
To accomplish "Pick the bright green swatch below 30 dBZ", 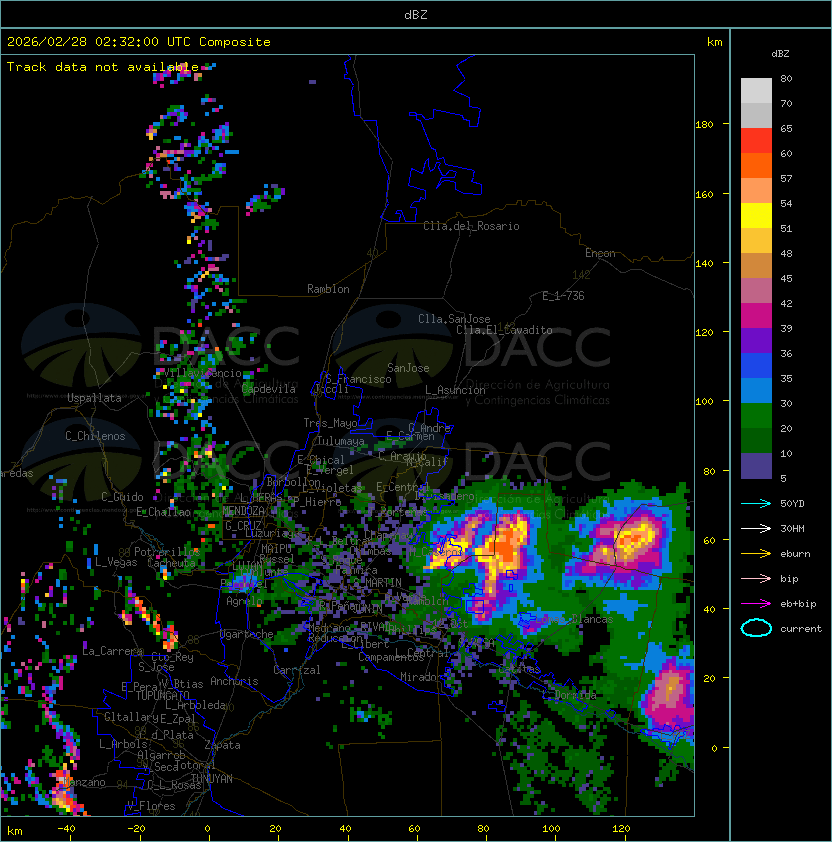I will [756, 416].
